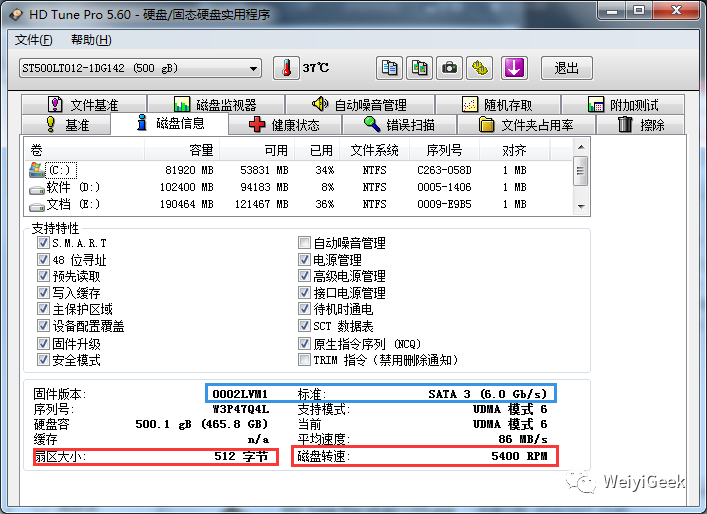Click the HD Tune Pro title bar icon
The height and width of the screenshot is (514, 707).
coord(16,14)
